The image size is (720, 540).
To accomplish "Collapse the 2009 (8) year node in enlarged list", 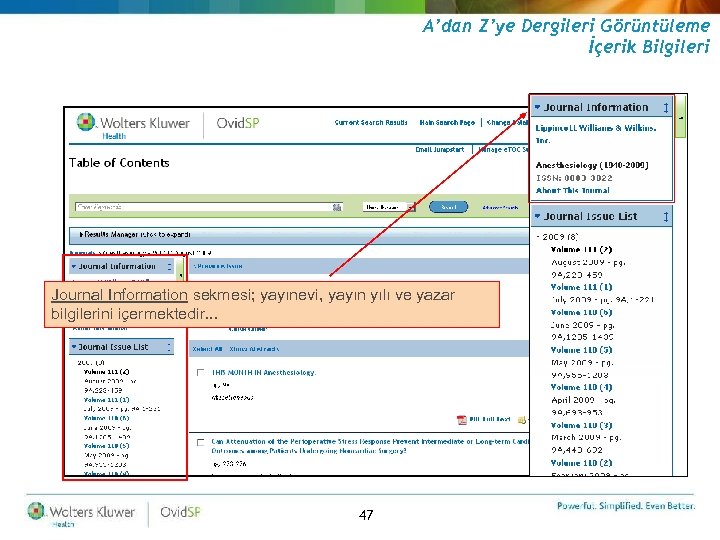I will 538,237.
